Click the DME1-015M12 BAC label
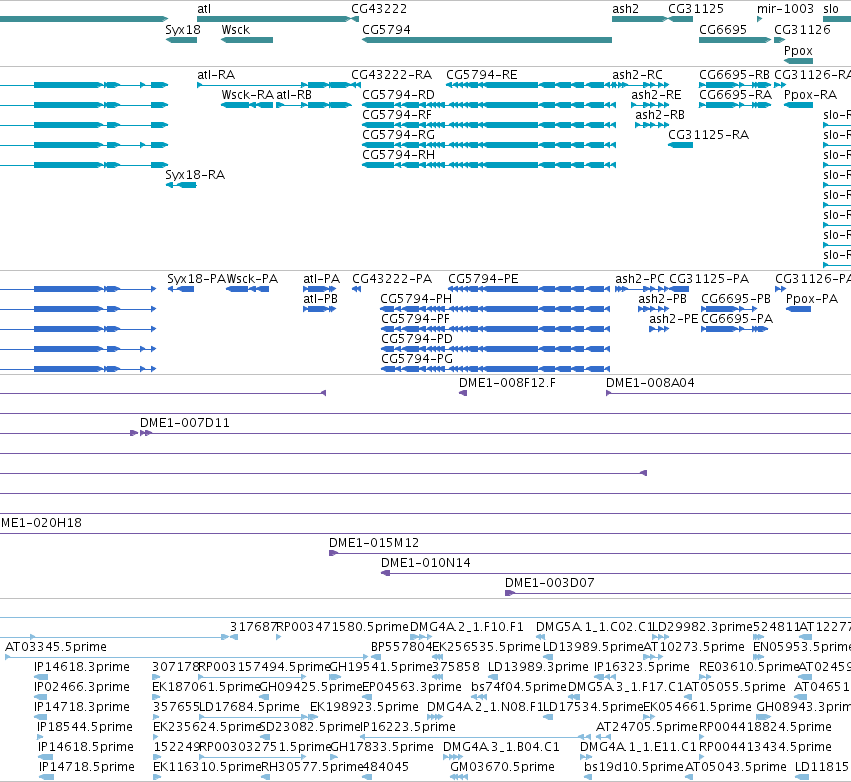The width and height of the screenshot is (851, 782). (374, 543)
